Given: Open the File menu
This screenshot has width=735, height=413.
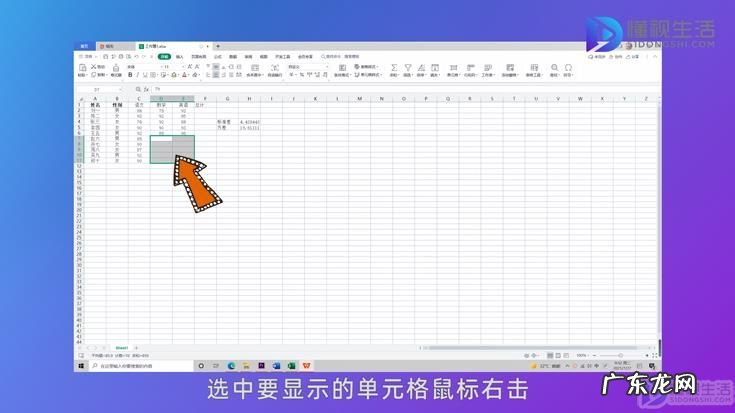Looking at the screenshot, I should (x=88, y=57).
